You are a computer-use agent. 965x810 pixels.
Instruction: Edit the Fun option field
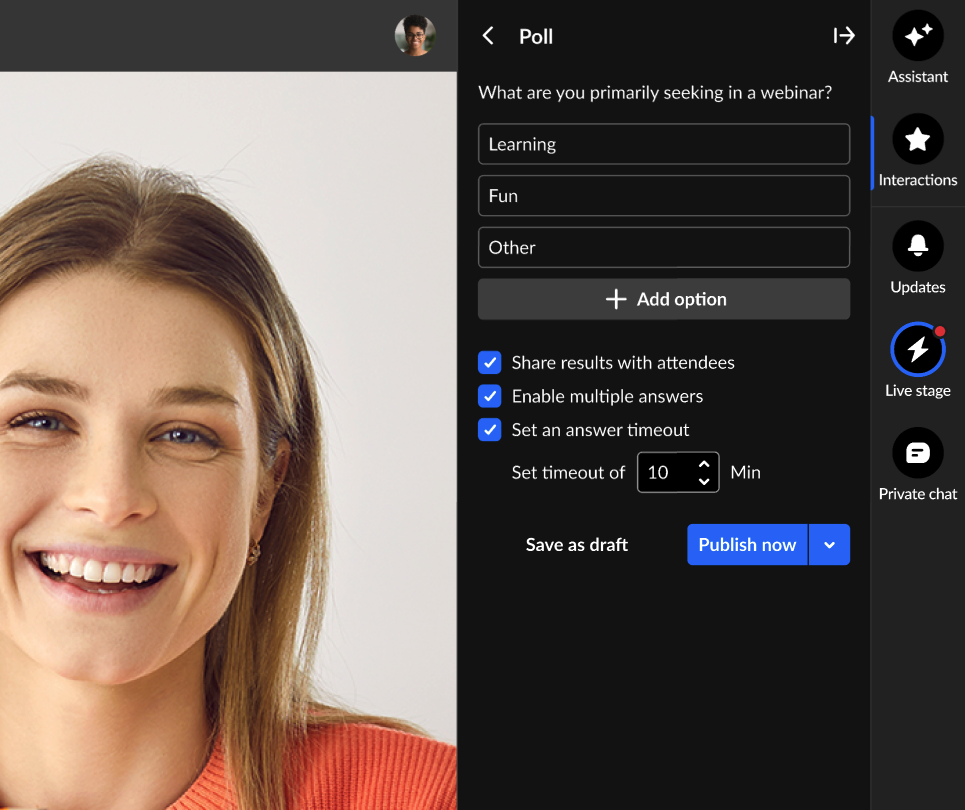pyautogui.click(x=664, y=196)
